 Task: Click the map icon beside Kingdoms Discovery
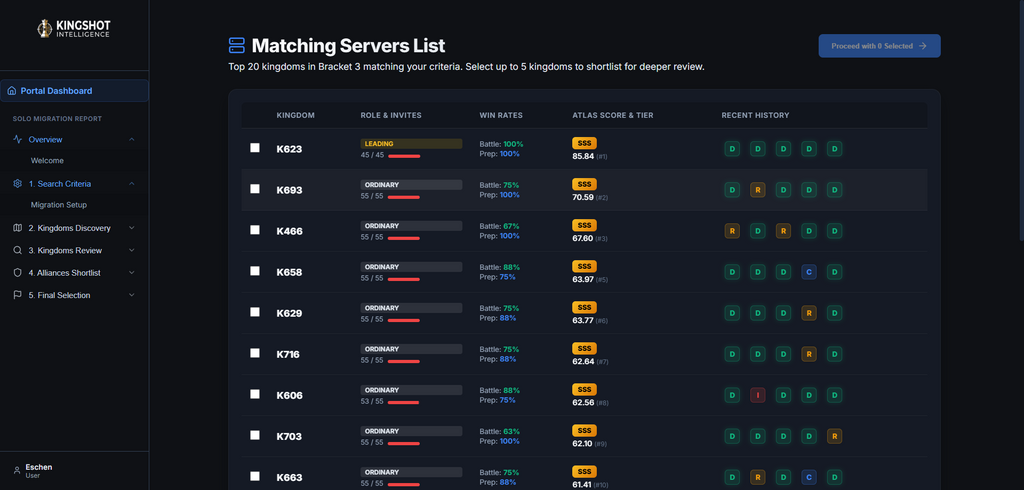18,228
